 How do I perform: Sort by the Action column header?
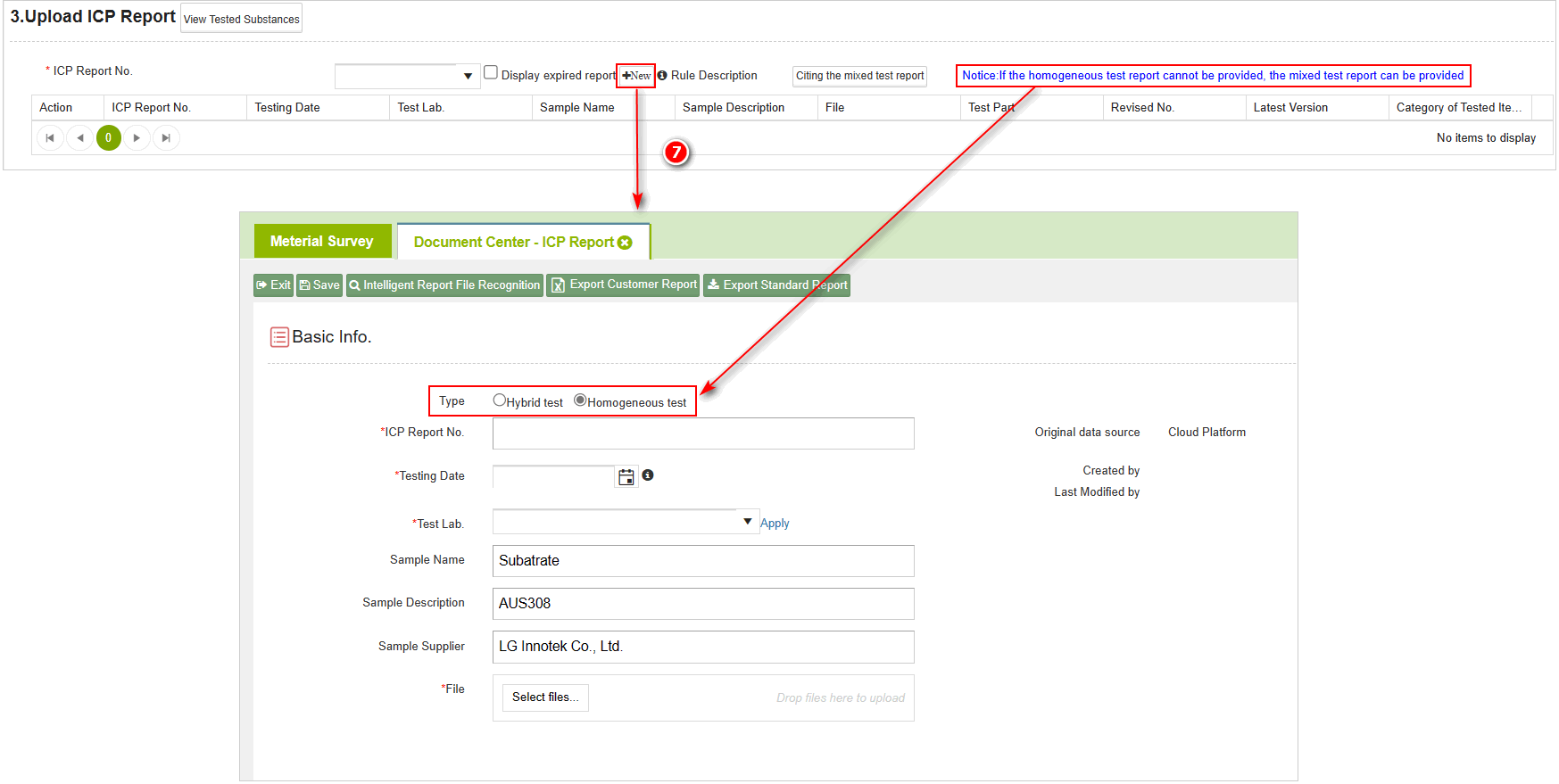tap(67, 108)
